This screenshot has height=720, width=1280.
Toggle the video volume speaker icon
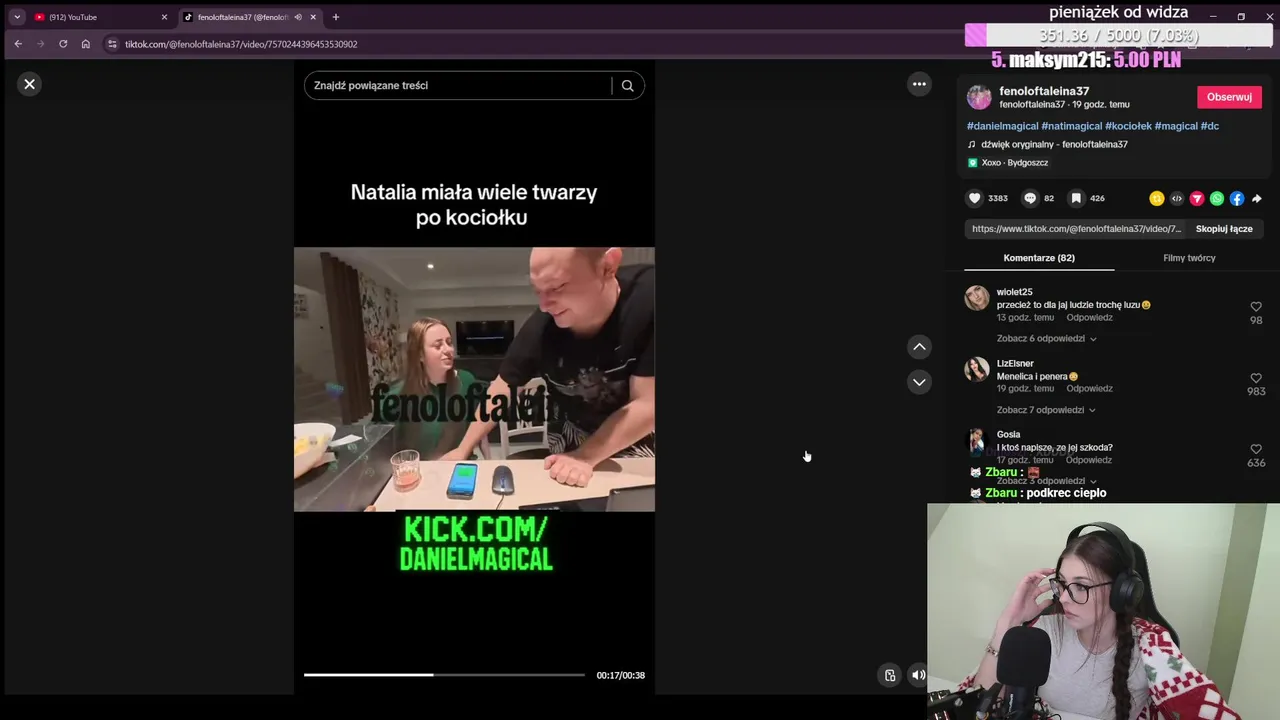click(x=918, y=675)
